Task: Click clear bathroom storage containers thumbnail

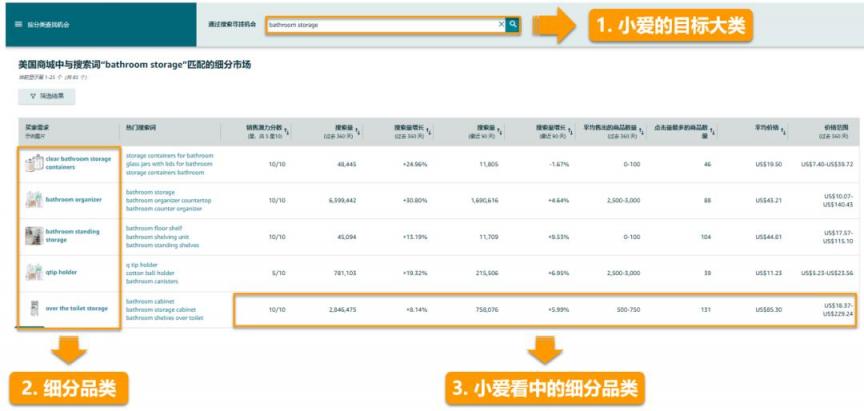Action: (34, 163)
